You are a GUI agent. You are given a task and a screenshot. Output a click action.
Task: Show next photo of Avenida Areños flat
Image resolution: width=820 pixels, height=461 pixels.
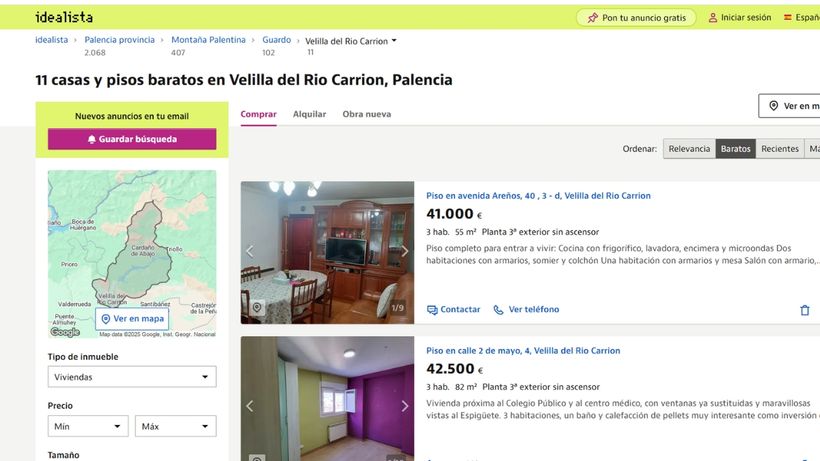(x=404, y=251)
